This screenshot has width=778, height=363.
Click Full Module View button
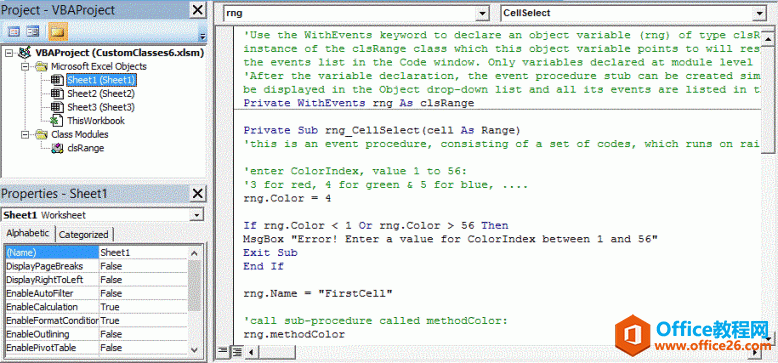[237, 352]
